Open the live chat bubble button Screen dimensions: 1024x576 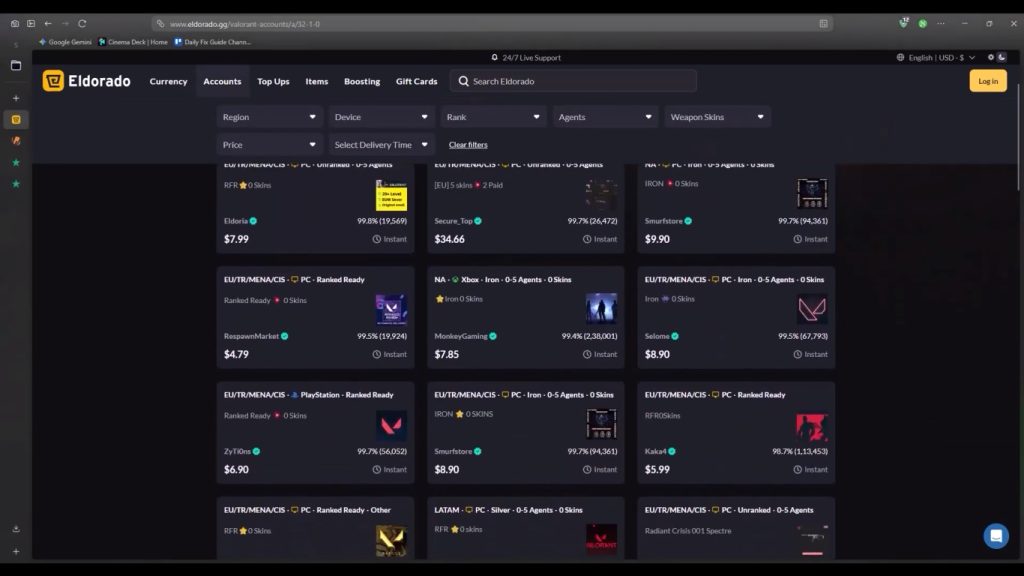tap(996, 536)
